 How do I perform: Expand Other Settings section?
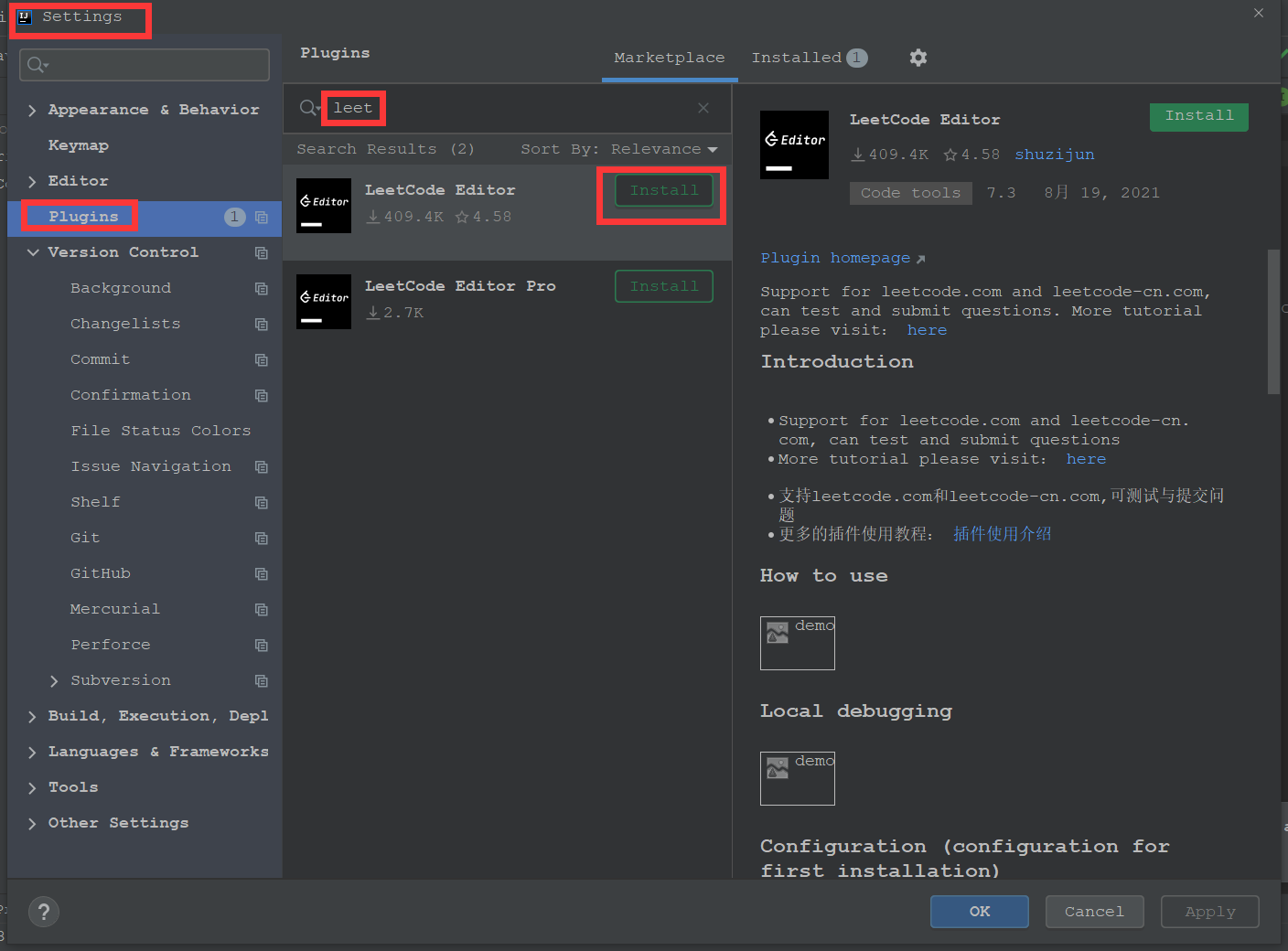click(x=32, y=824)
